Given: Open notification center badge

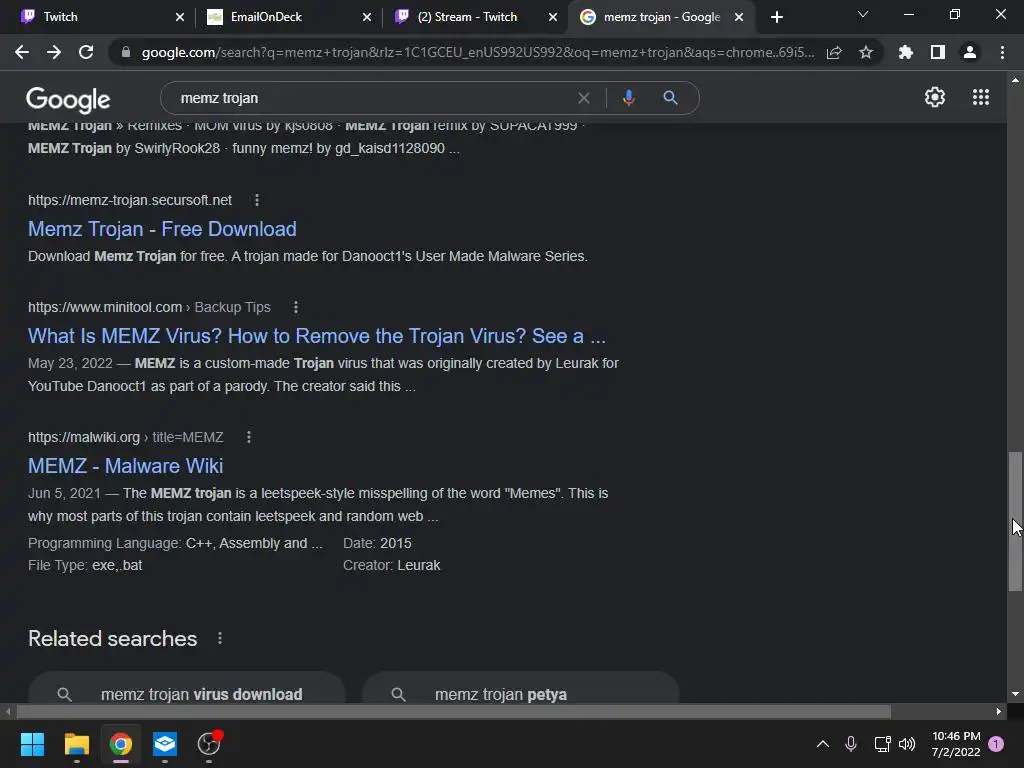Looking at the screenshot, I should [x=996, y=744].
